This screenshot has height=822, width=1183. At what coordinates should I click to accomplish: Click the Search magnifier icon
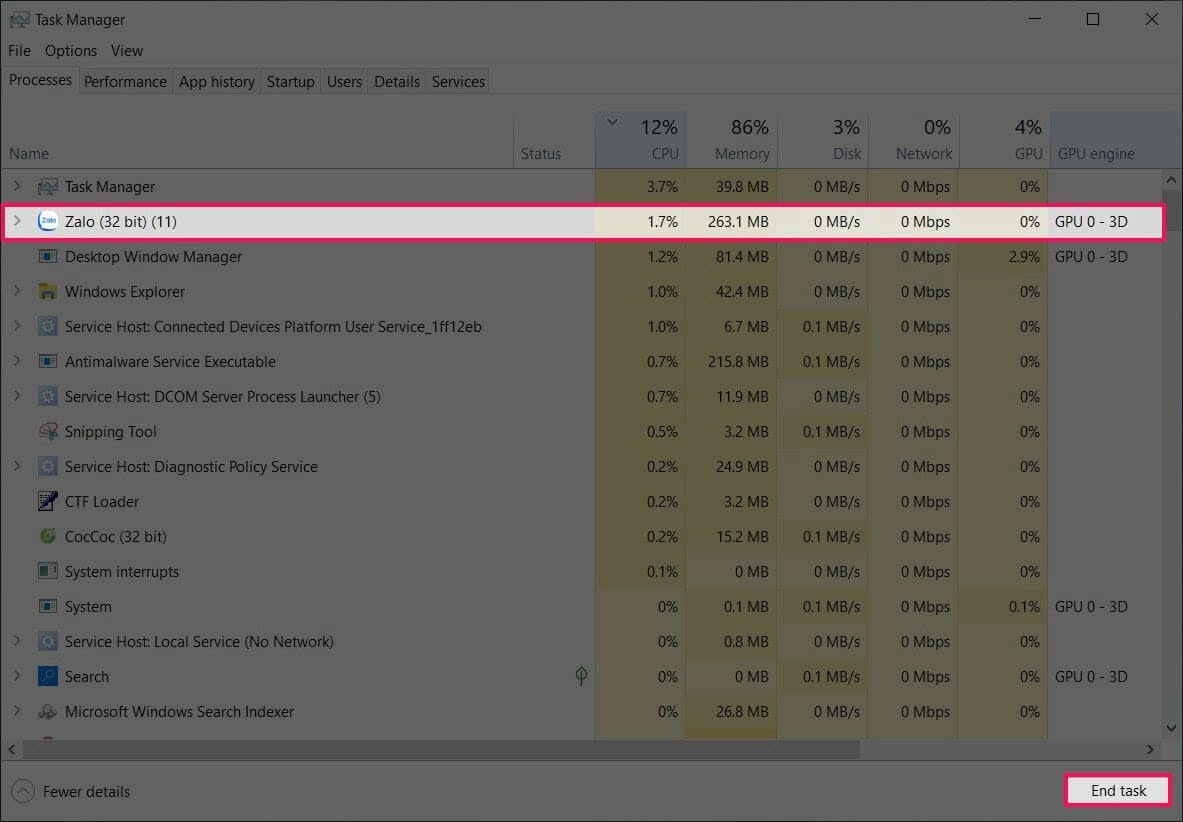tap(48, 676)
